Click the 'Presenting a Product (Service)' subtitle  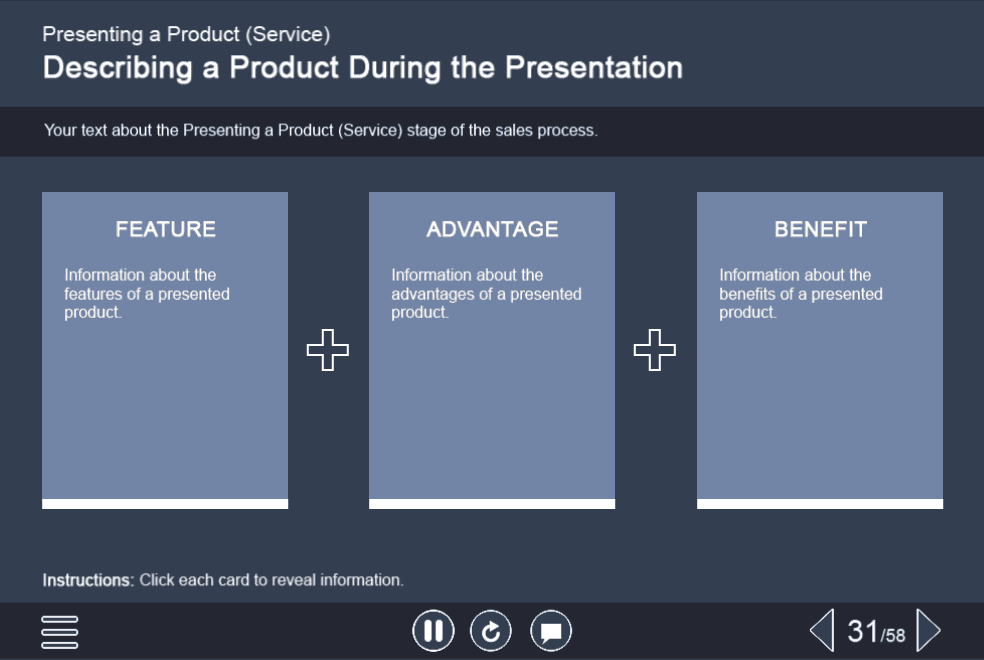186,34
